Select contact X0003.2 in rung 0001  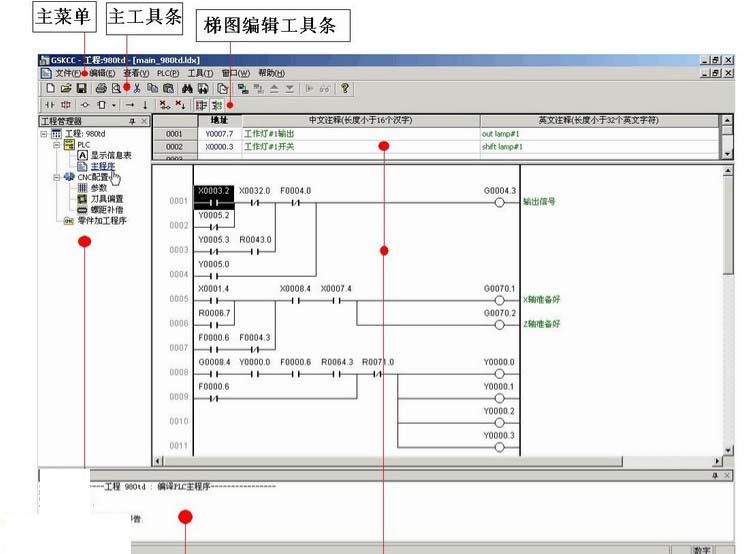pos(214,197)
